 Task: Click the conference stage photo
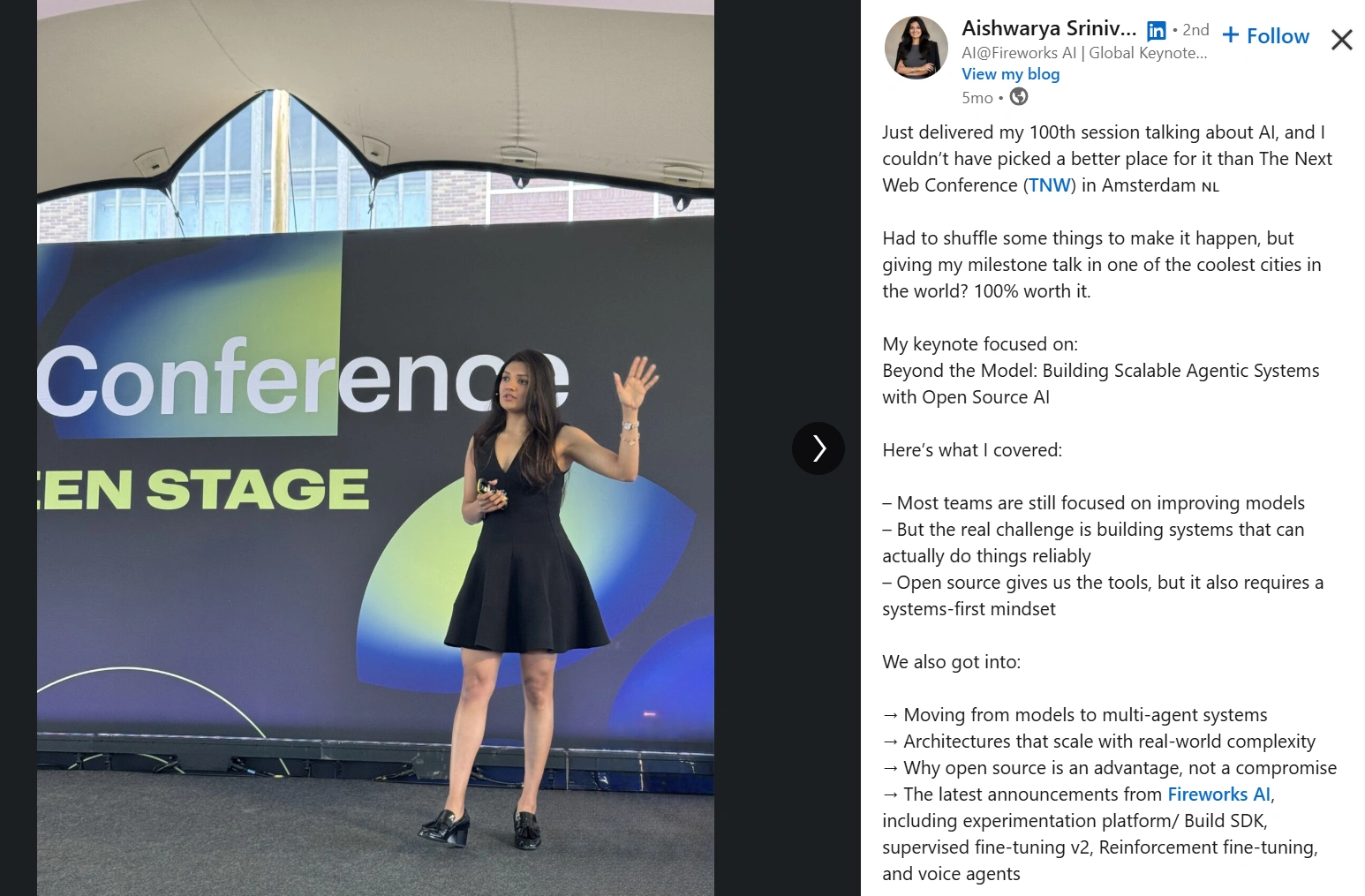(375, 448)
